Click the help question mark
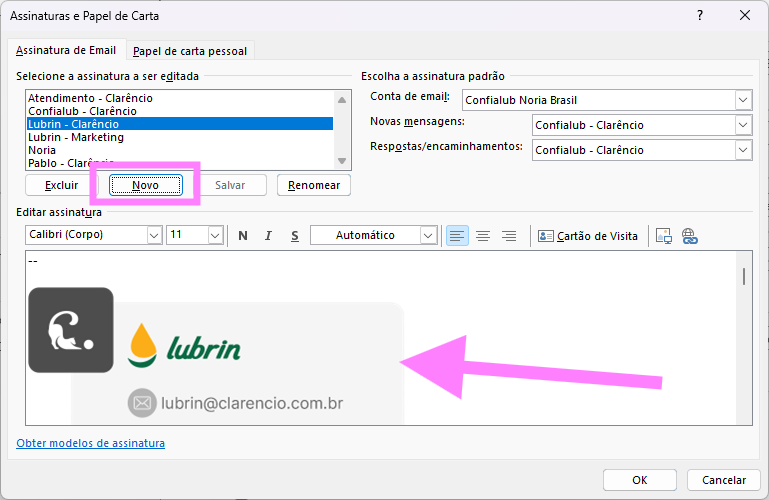 [700, 15]
